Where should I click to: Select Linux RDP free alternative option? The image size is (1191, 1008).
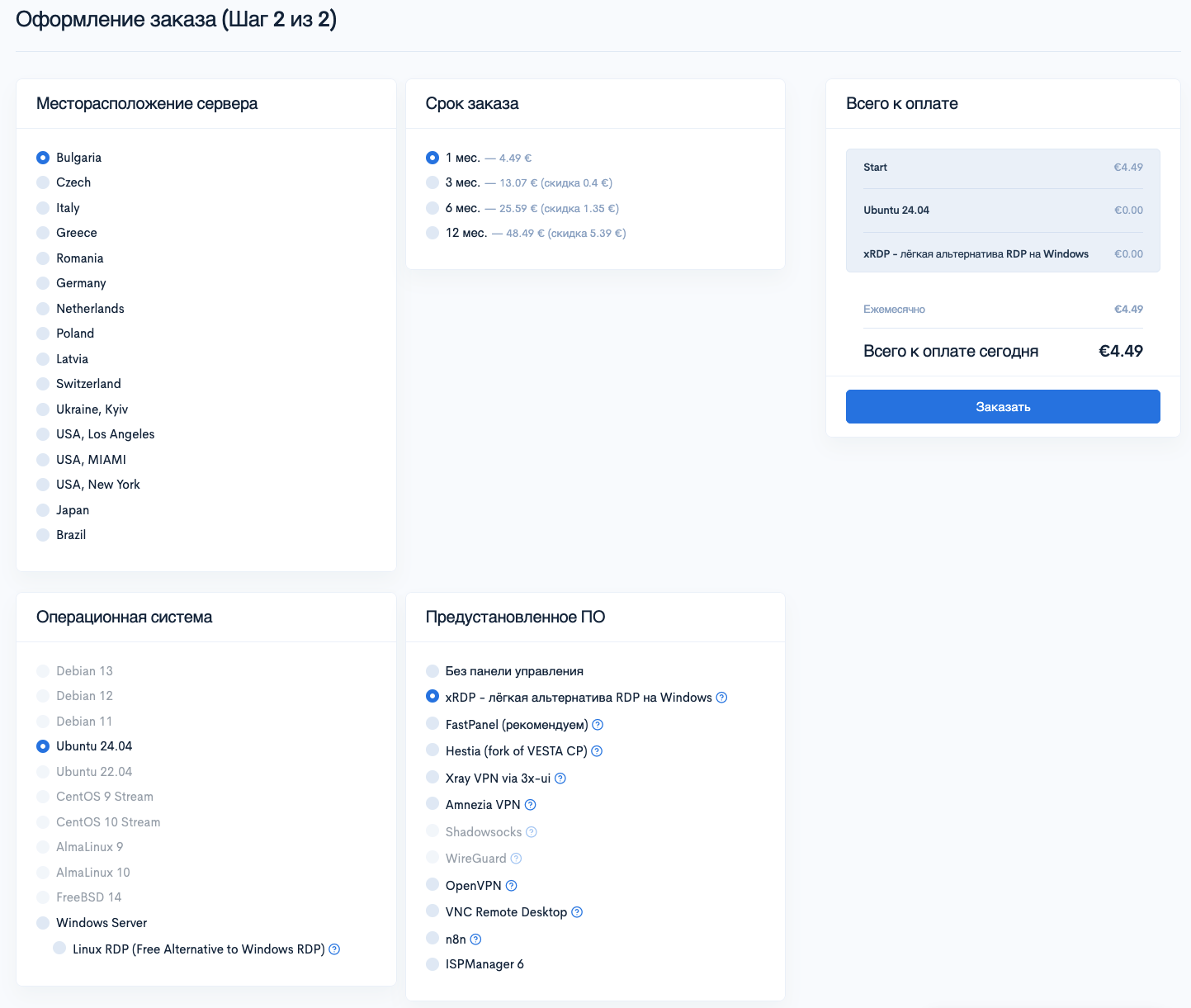[59, 948]
